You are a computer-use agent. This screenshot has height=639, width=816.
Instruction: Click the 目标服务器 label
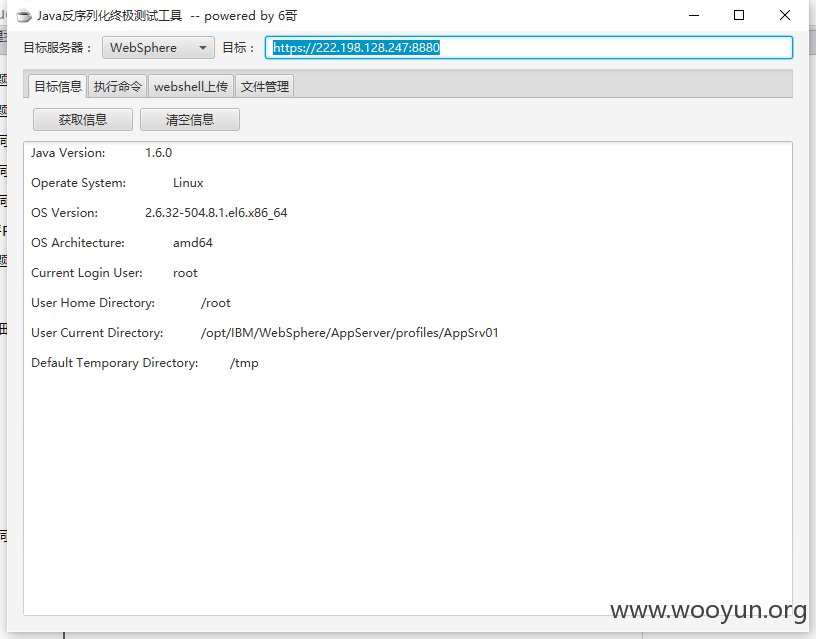click(x=57, y=48)
